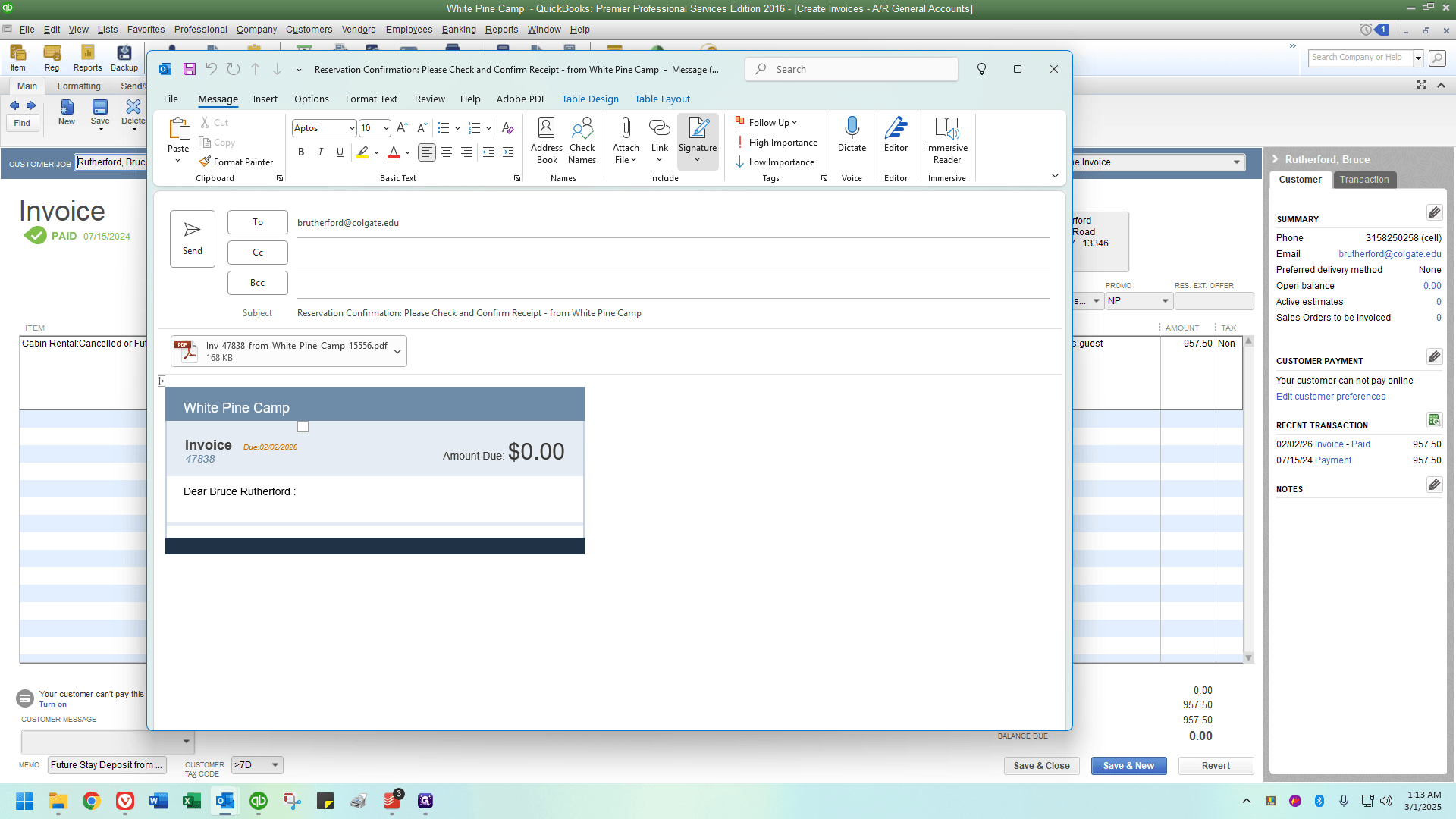
Task: Align text center
Action: pos(447,152)
